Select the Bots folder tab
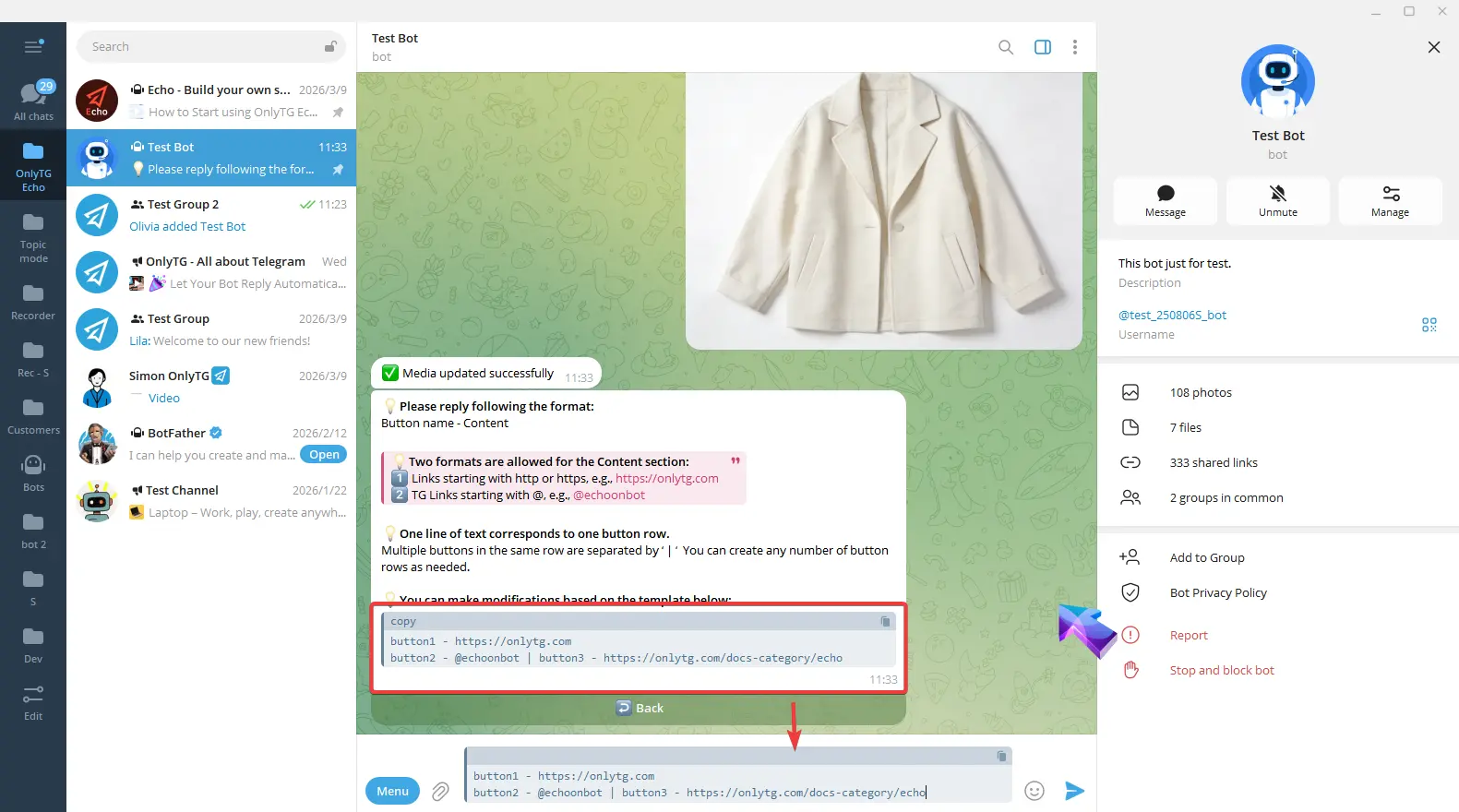 [x=33, y=472]
